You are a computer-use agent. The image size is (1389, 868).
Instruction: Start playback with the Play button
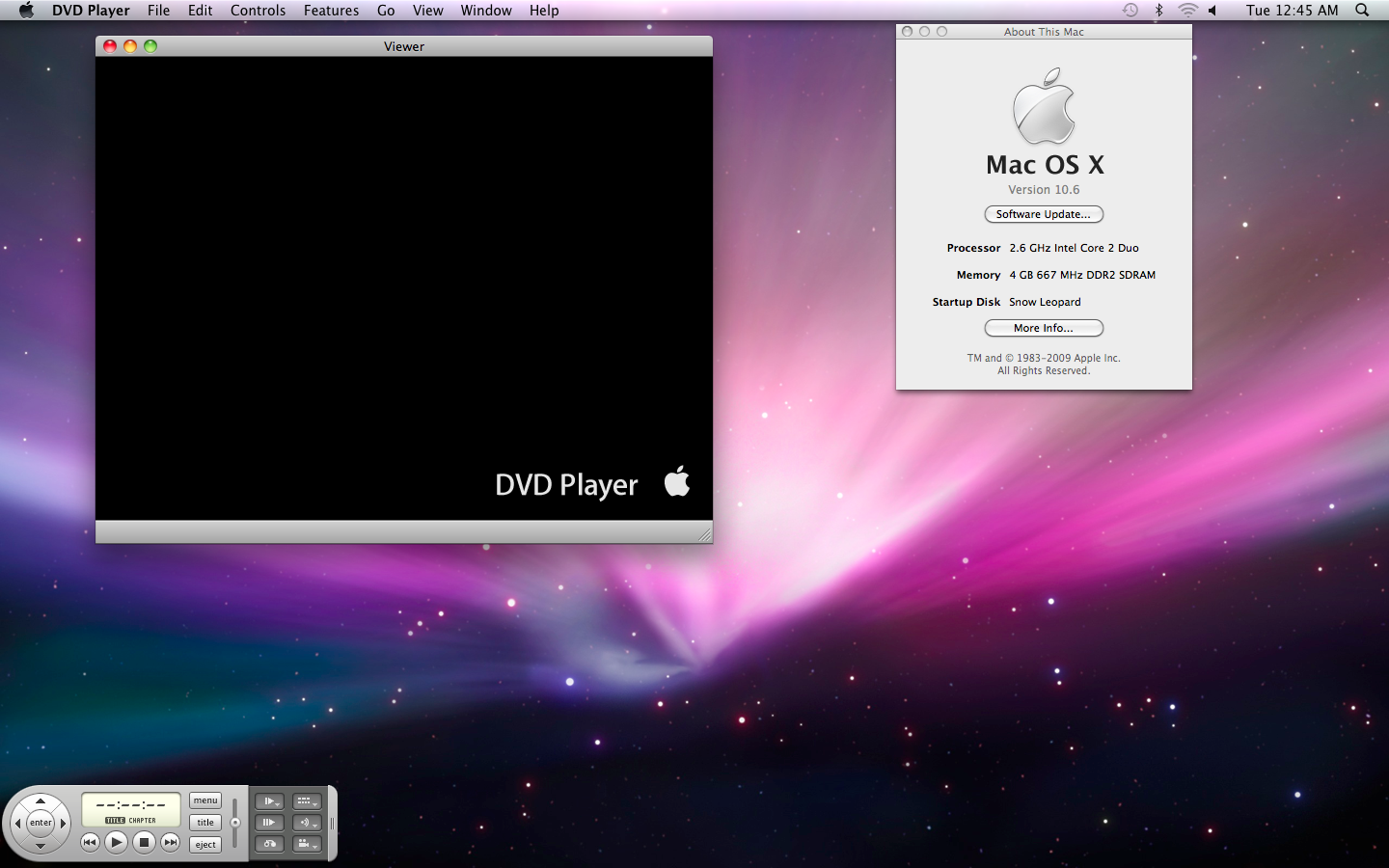[x=116, y=842]
